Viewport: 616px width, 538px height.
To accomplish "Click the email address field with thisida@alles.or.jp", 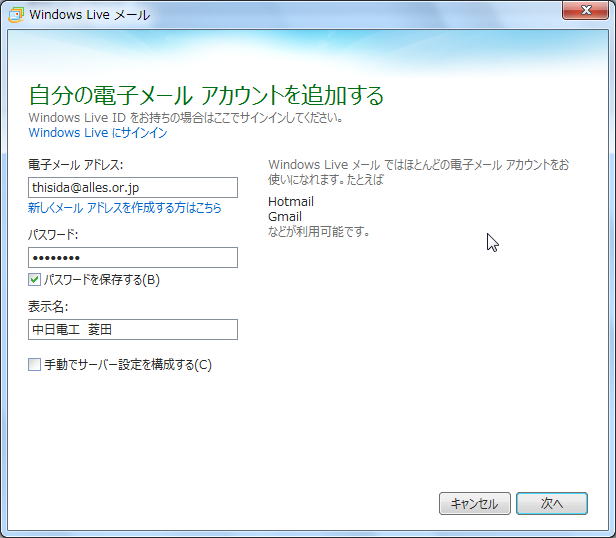I will tap(133, 187).
